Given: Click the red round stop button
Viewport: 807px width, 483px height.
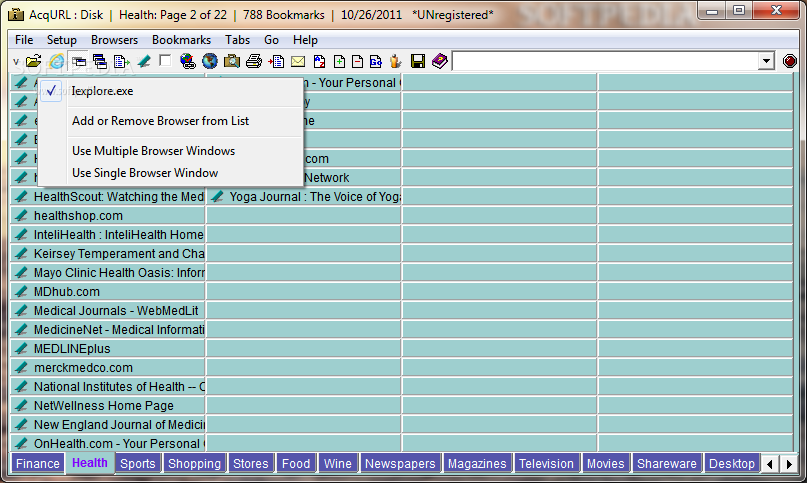Looking at the screenshot, I should [x=790, y=61].
